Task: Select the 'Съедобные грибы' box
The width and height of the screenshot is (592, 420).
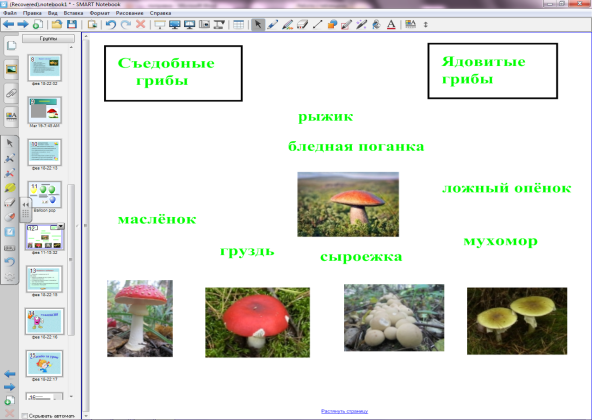Action: (173, 73)
